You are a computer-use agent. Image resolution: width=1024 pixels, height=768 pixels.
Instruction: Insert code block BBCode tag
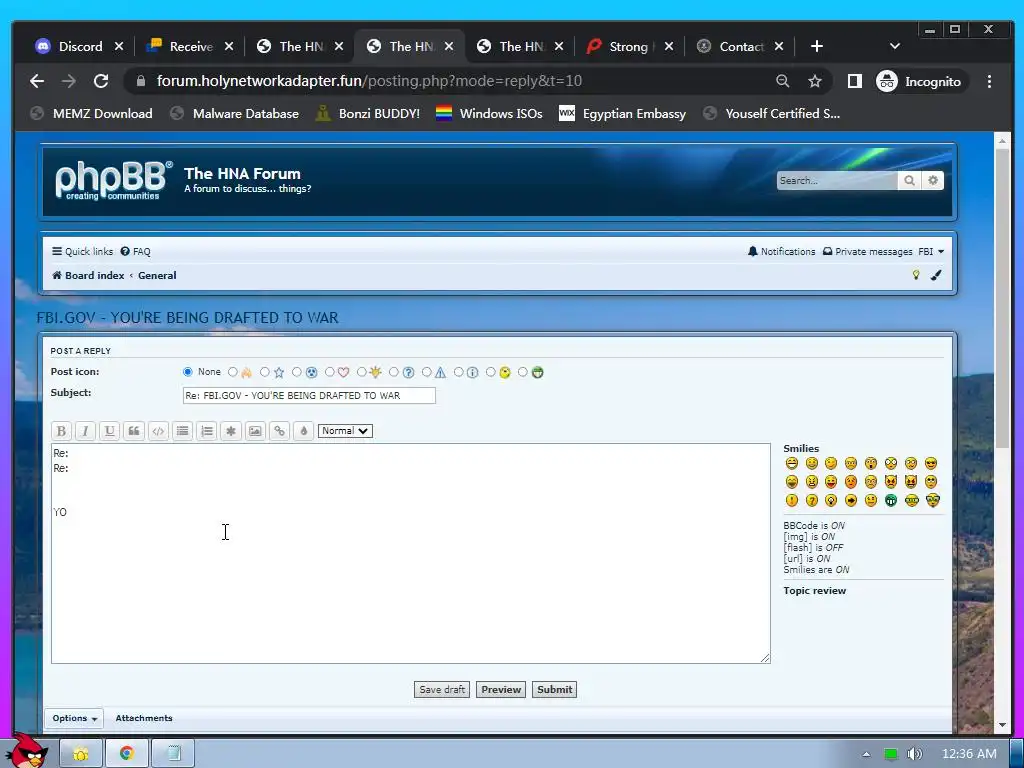pos(158,431)
